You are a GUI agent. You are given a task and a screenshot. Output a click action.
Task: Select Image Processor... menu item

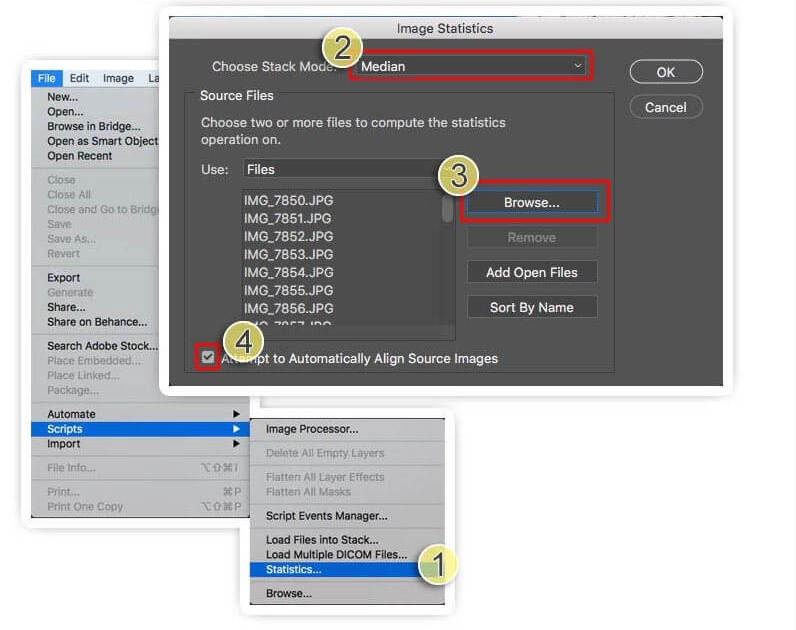312,429
